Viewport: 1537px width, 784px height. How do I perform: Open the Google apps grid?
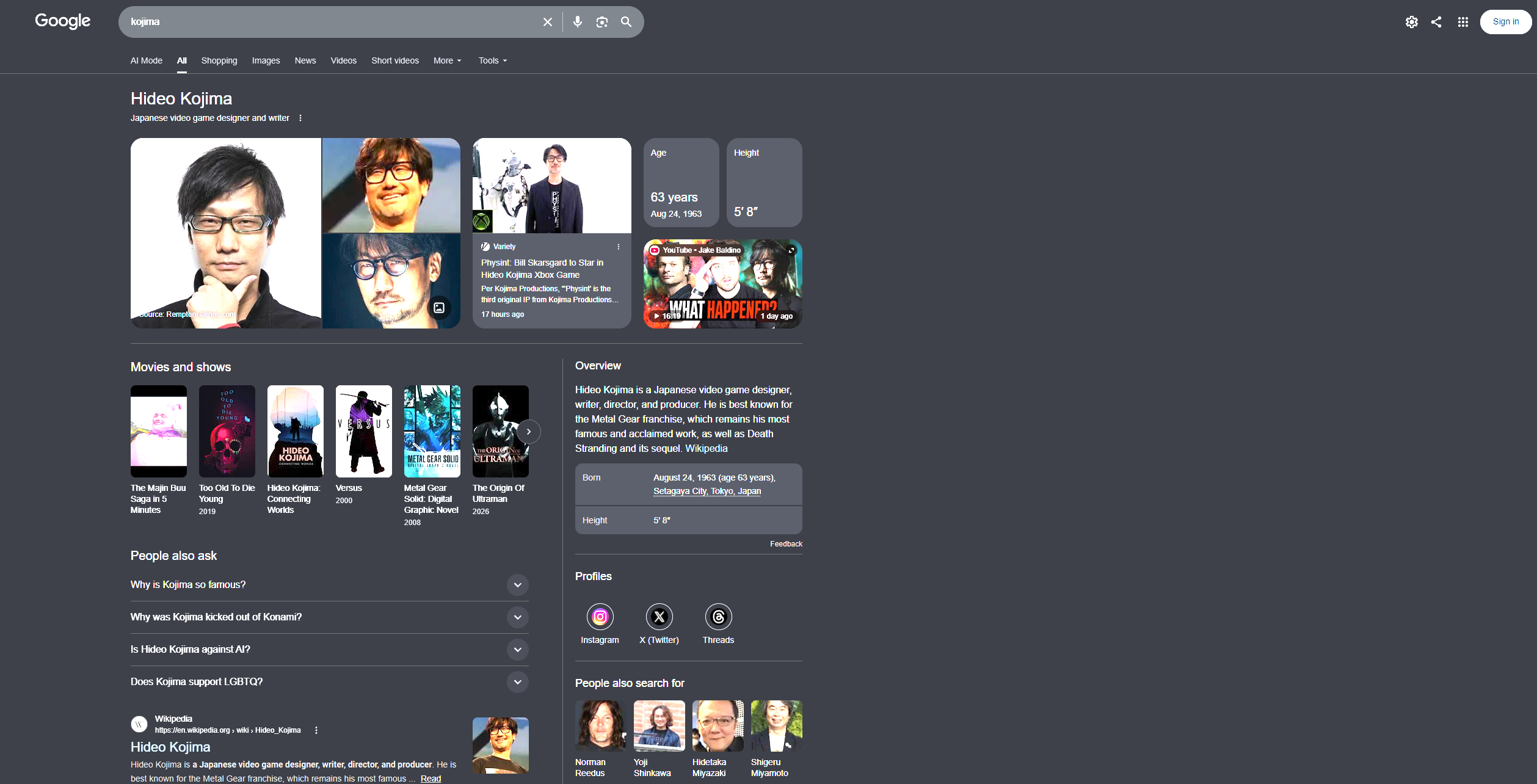pyautogui.click(x=1463, y=22)
